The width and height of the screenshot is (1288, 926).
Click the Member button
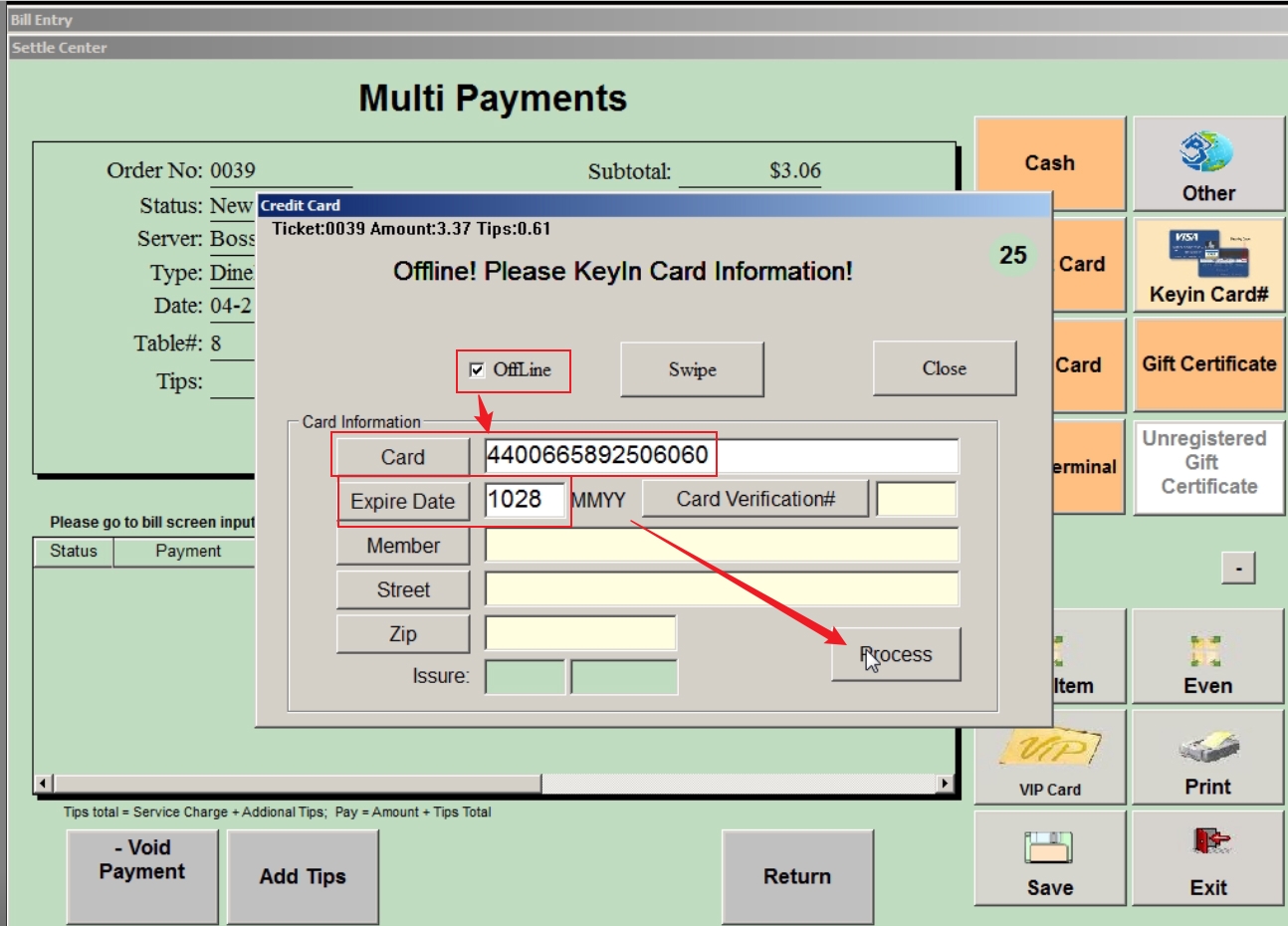click(402, 546)
